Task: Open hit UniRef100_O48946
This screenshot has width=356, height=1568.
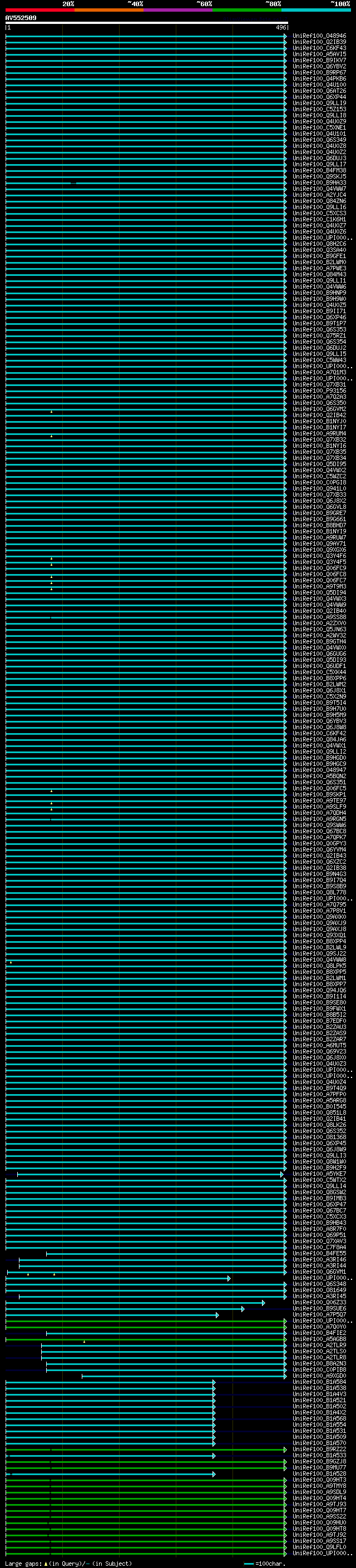Action: point(319,36)
